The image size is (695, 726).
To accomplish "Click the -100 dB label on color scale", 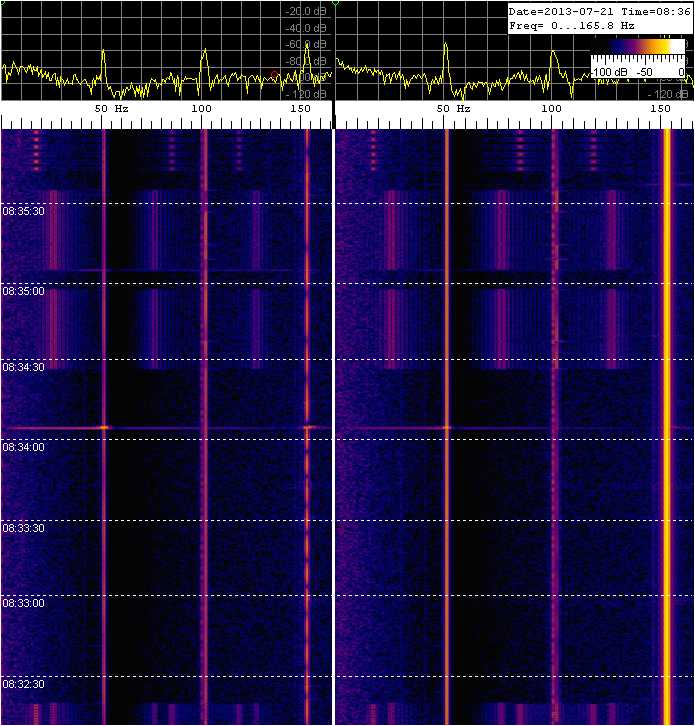I will point(607,72).
